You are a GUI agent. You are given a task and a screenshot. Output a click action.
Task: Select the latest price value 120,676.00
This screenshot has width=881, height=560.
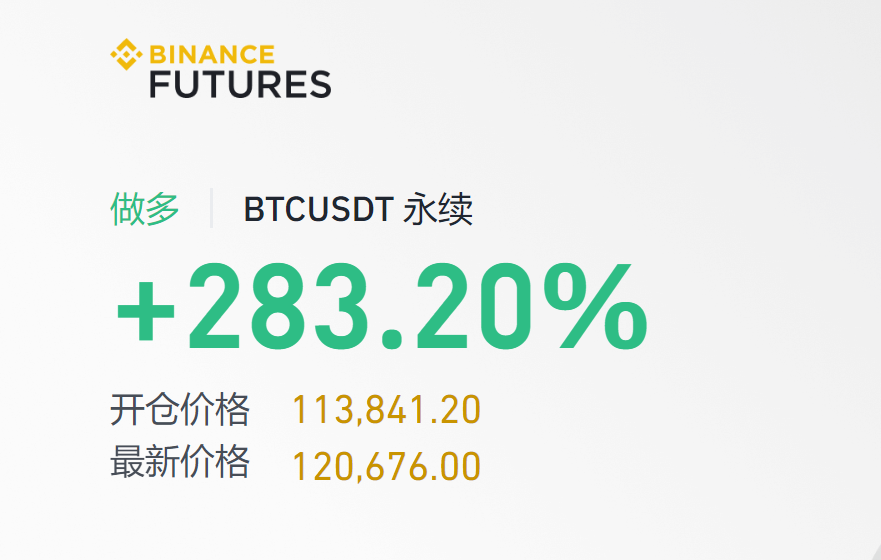386,466
